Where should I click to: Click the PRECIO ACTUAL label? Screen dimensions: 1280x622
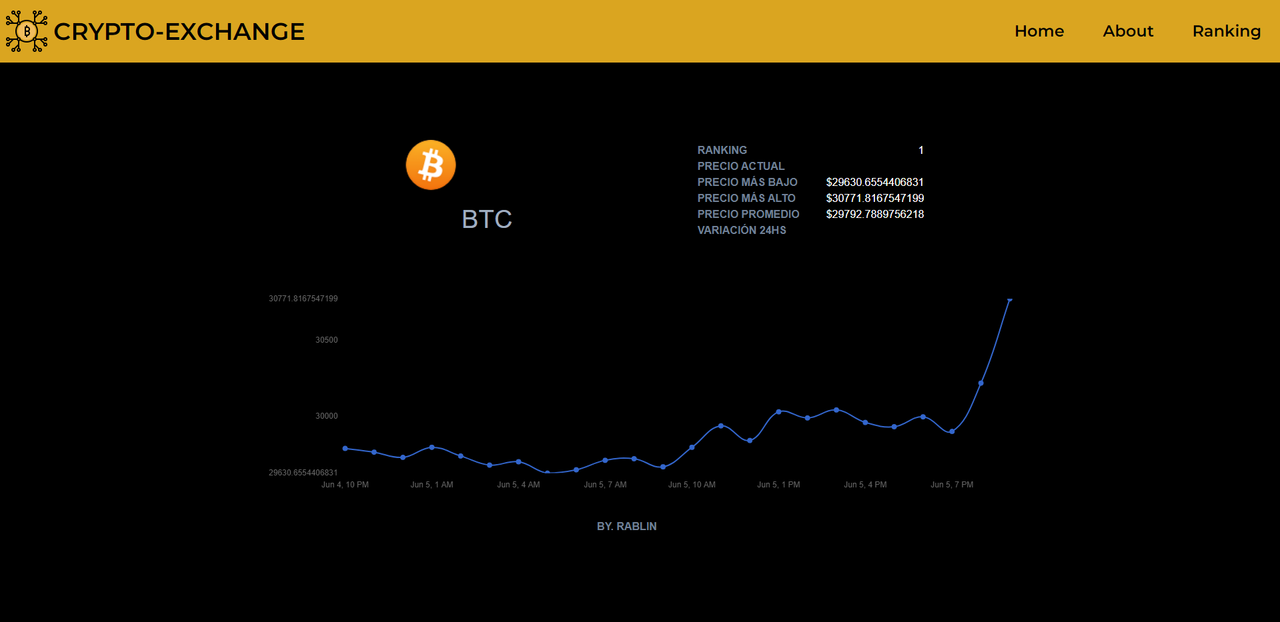741,166
